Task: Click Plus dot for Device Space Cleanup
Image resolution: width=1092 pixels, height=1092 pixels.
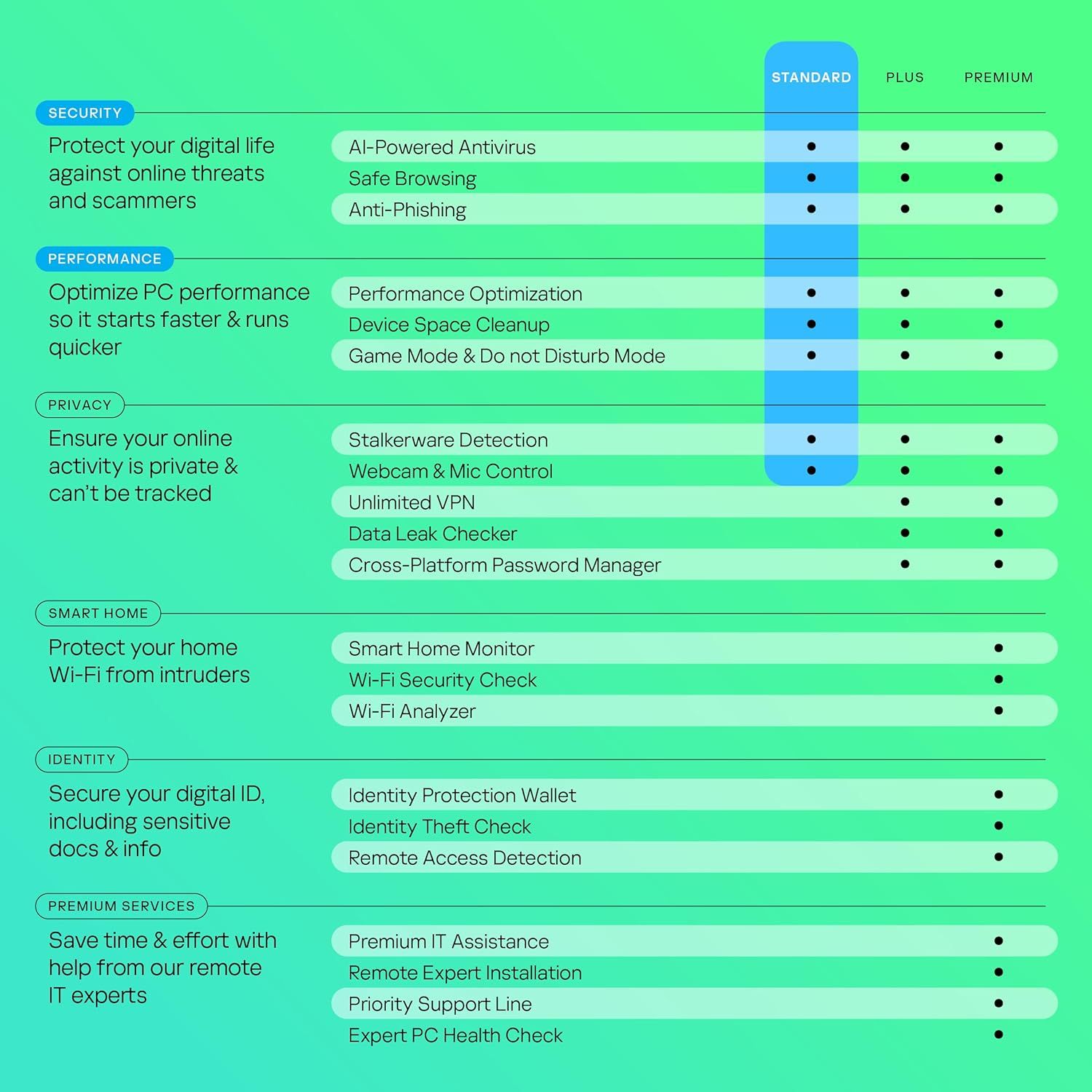Action: (905, 324)
